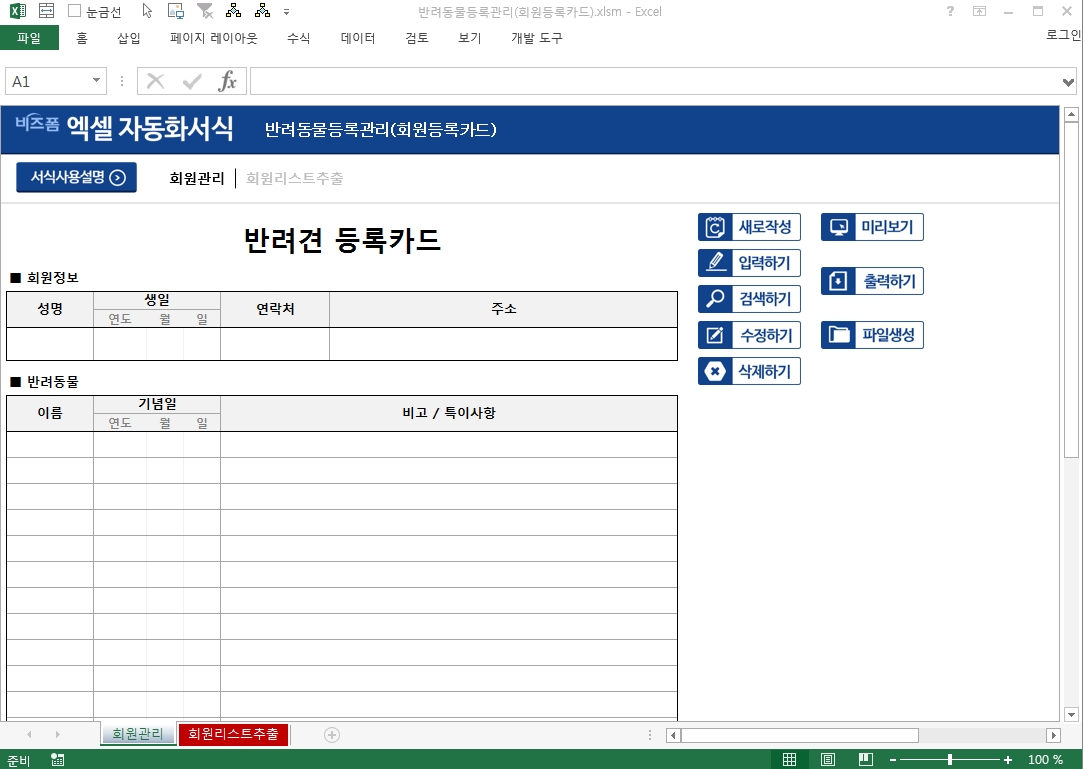The image size is (1083, 769).
Task: Click the Excel application icon in the title bar
Action: pyautogui.click(x=18, y=11)
